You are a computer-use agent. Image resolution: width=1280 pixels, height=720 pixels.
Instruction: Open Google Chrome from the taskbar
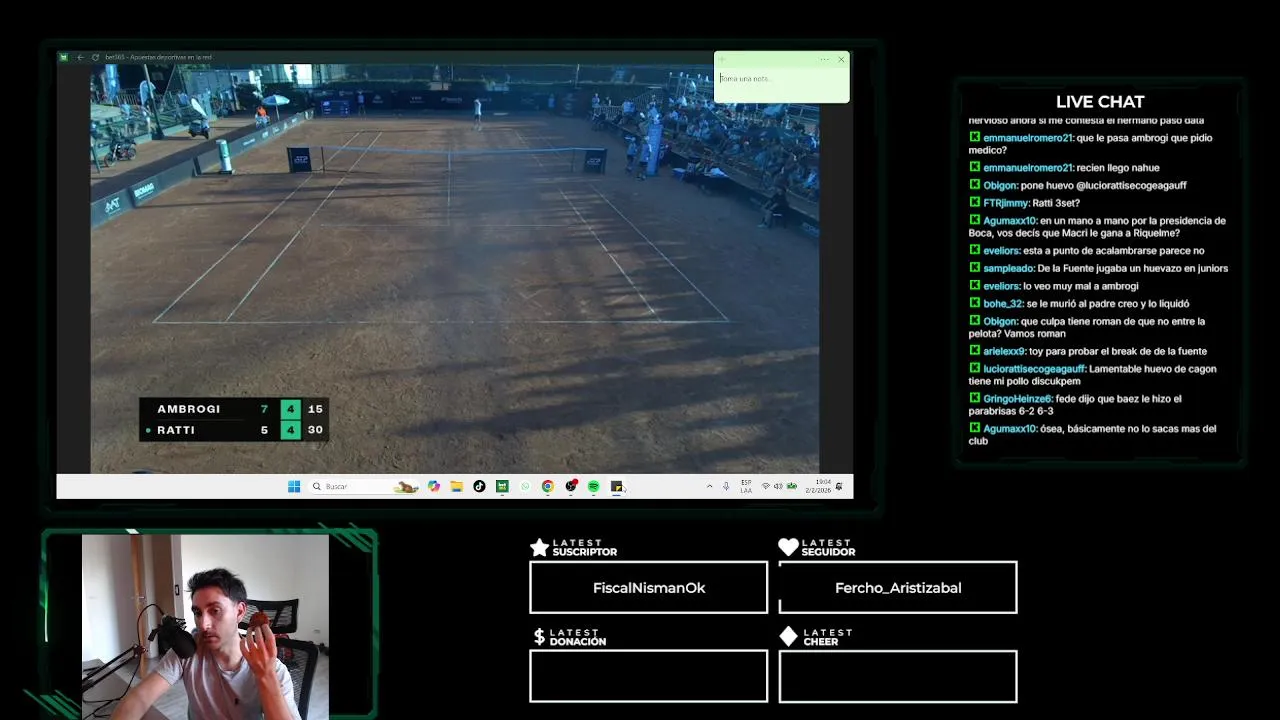548,486
